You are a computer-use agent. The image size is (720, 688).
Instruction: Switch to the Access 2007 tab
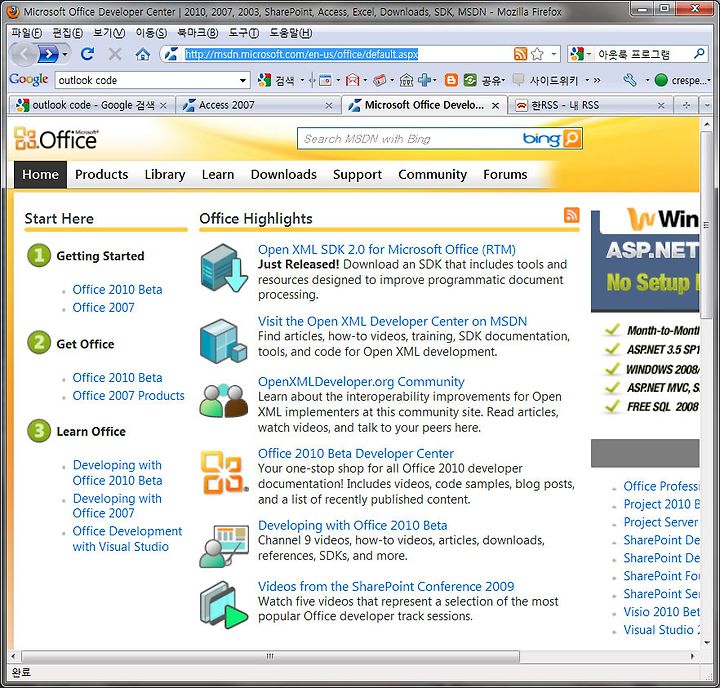coord(258,105)
